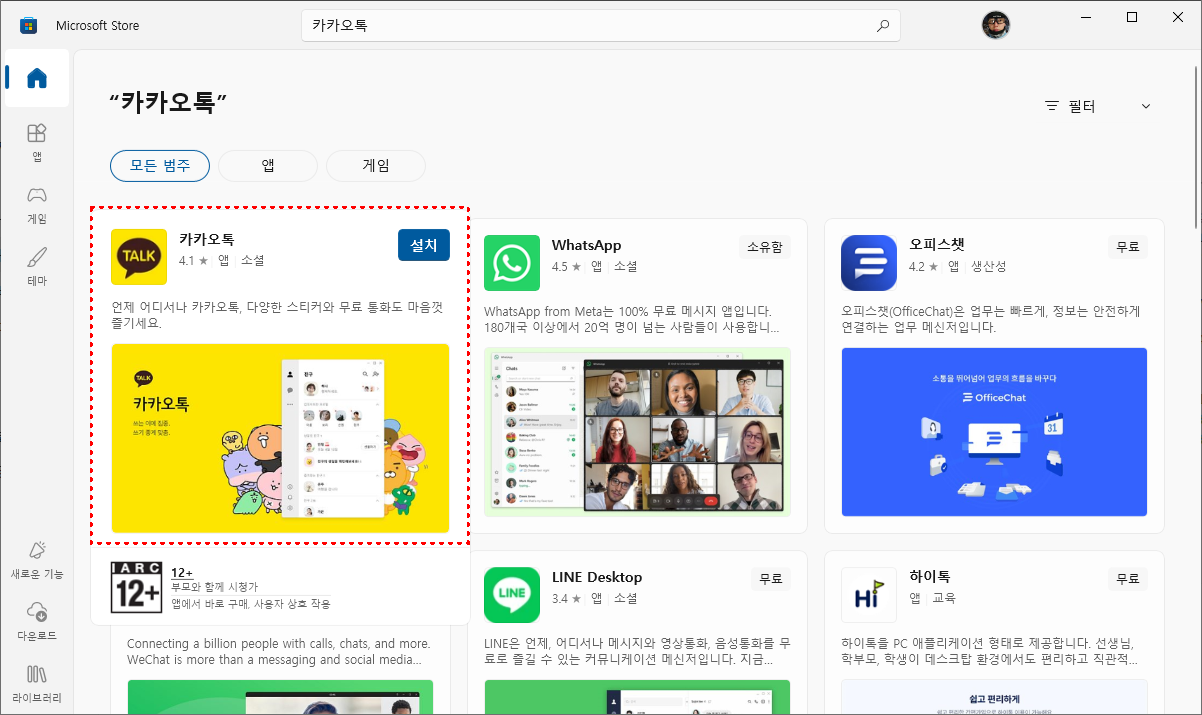1202x715 pixels.
Task: Open Library (라이브러리) in sidebar
Action: tap(37, 682)
